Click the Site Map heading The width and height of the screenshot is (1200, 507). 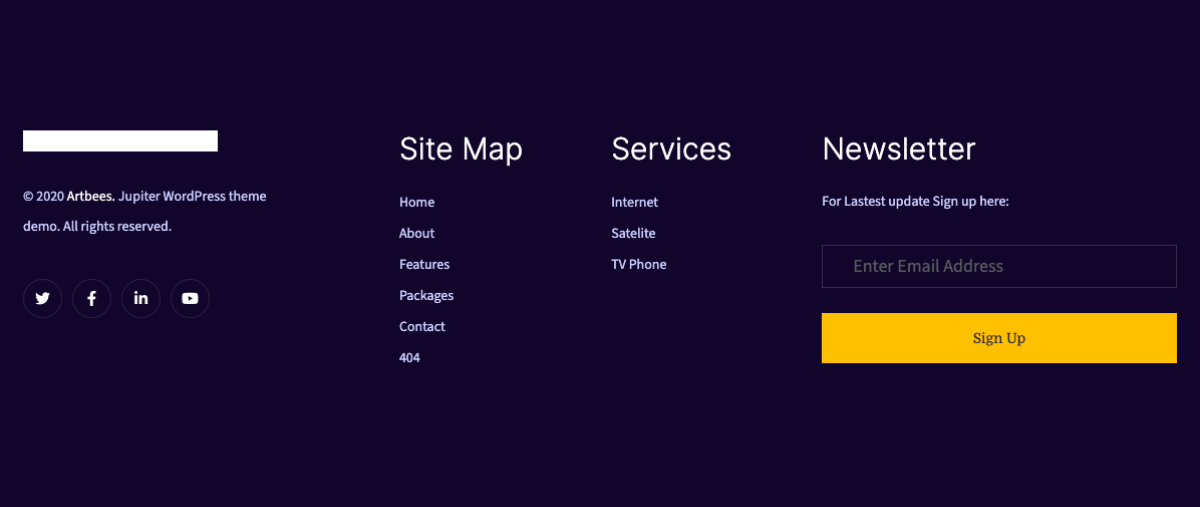click(461, 149)
